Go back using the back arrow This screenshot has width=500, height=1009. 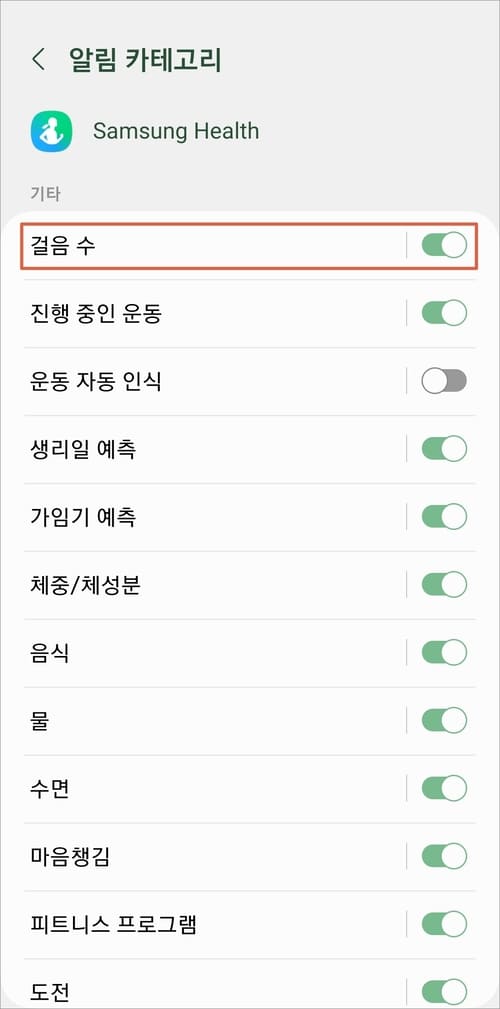pos(39,60)
